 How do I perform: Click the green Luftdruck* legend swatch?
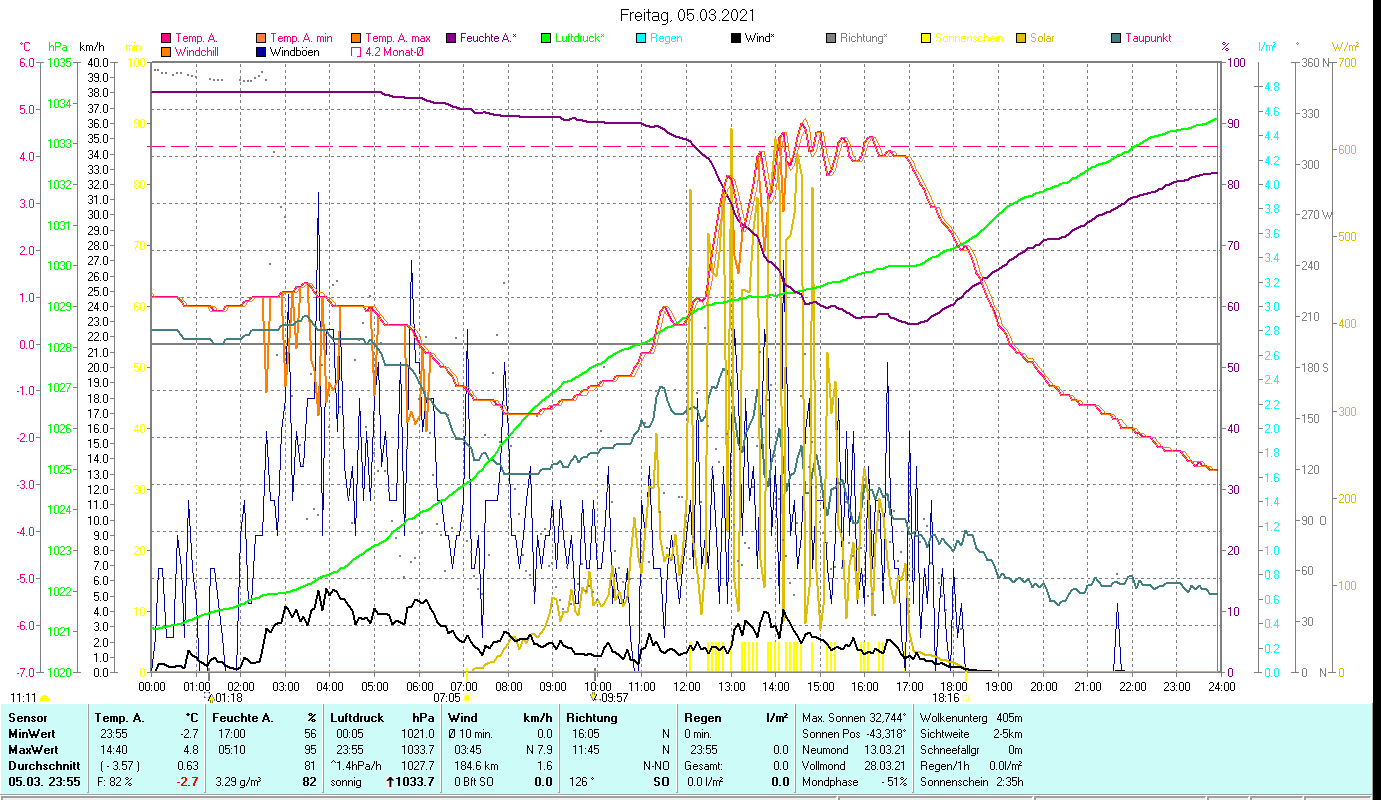(x=546, y=38)
